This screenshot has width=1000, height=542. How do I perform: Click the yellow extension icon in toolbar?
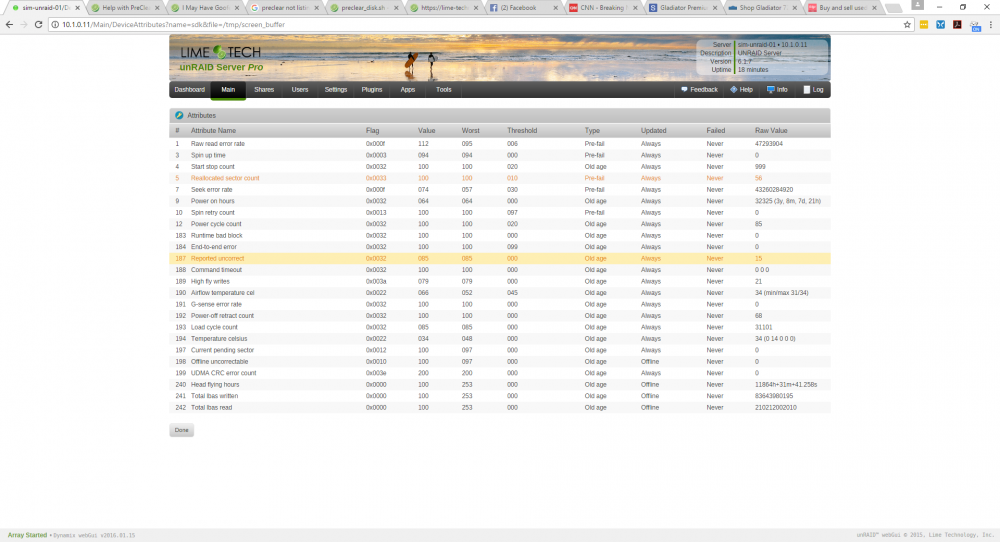point(923,24)
